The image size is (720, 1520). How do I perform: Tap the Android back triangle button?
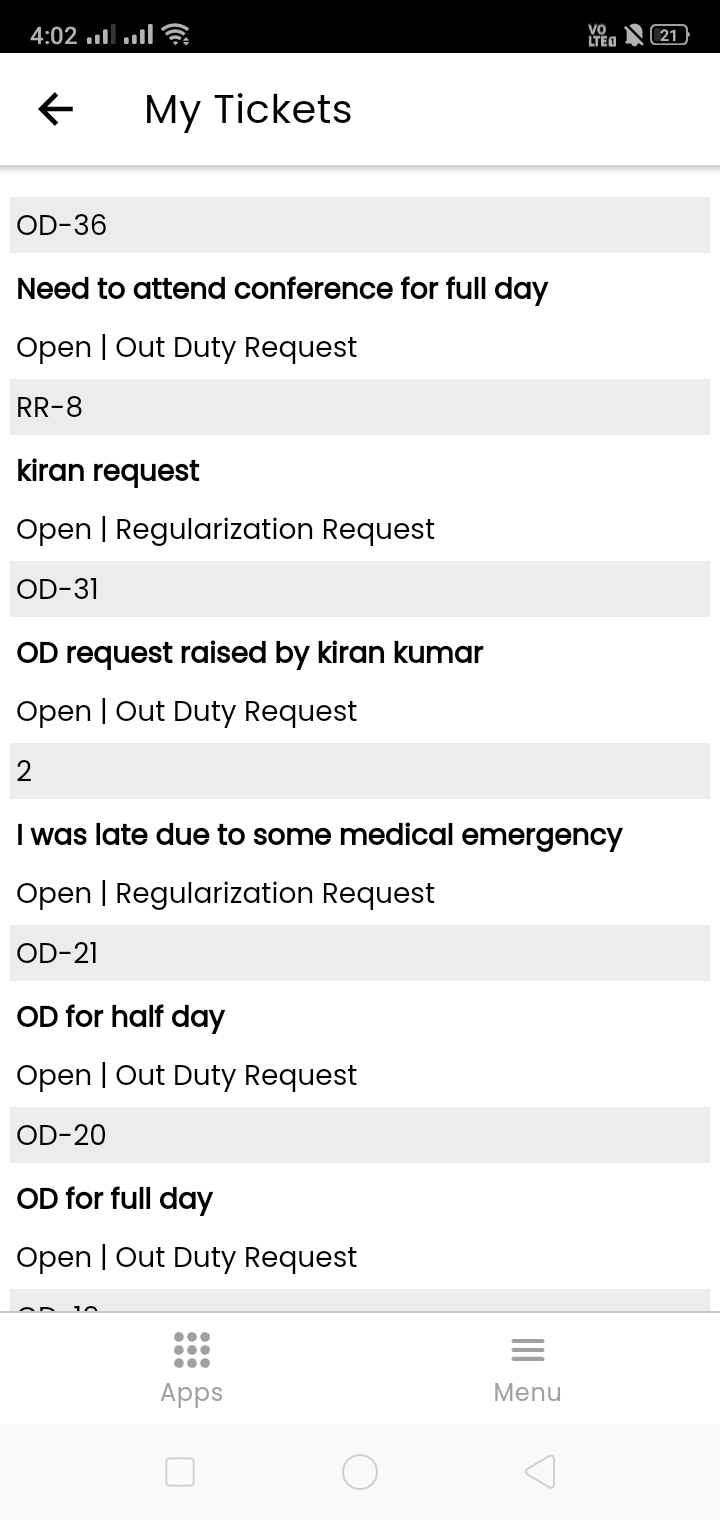pos(540,1472)
